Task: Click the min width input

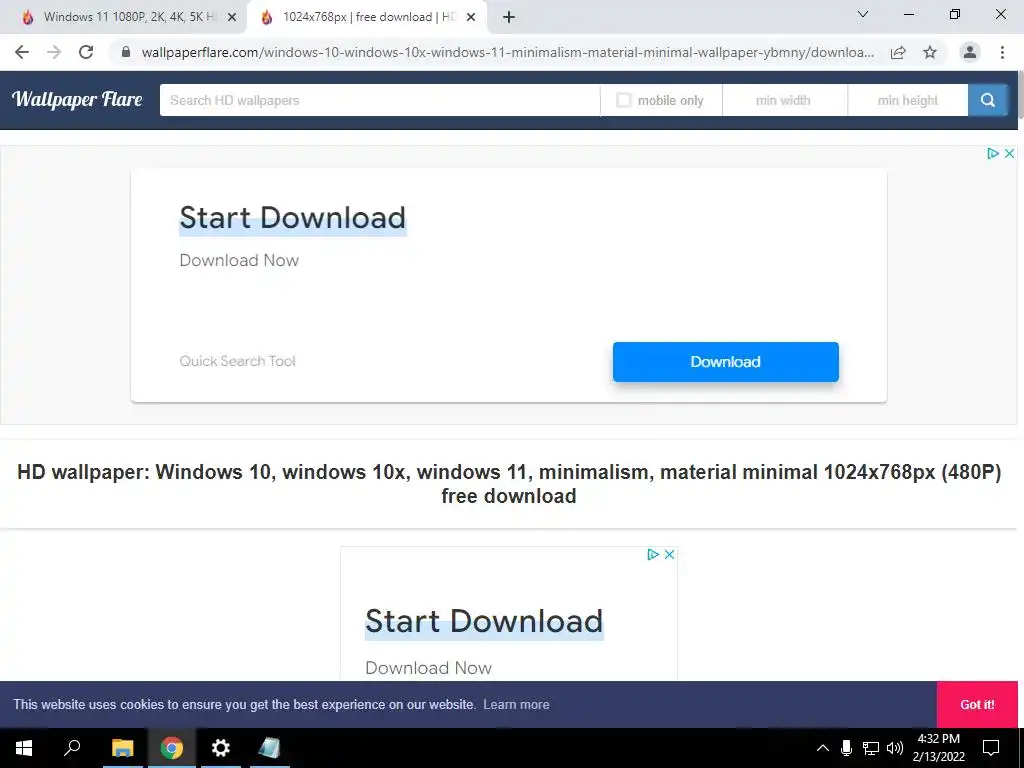Action: coord(784,100)
